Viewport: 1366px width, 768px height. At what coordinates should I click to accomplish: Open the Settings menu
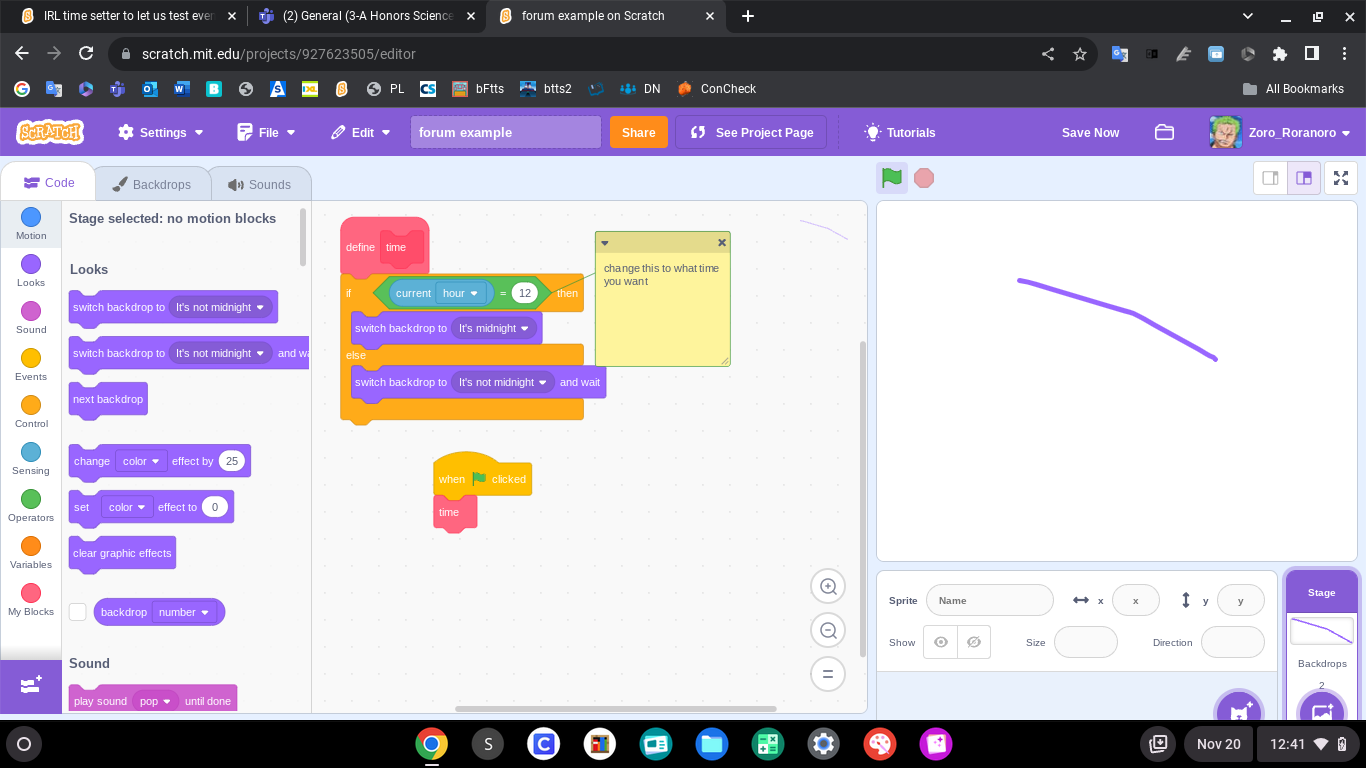click(160, 132)
